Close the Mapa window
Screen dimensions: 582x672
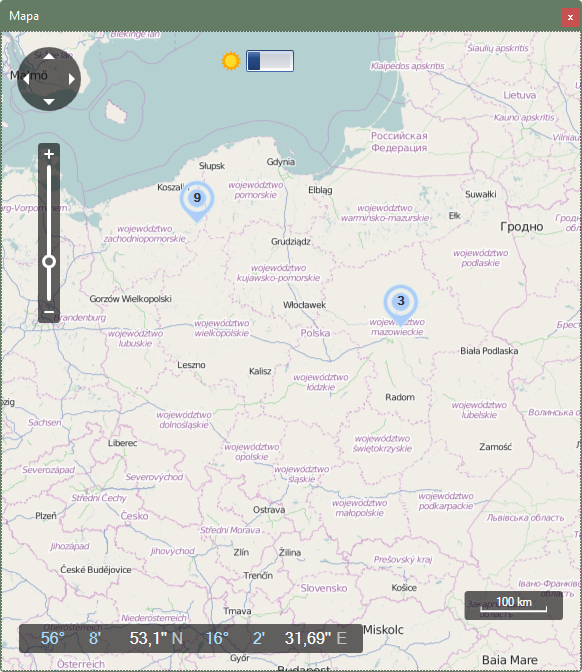click(570, 17)
